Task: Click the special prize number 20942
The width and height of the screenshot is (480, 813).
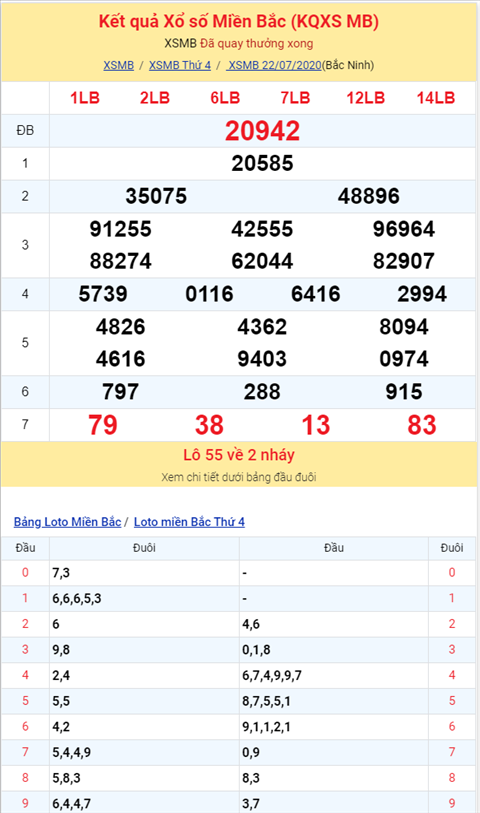Action: [x=262, y=131]
